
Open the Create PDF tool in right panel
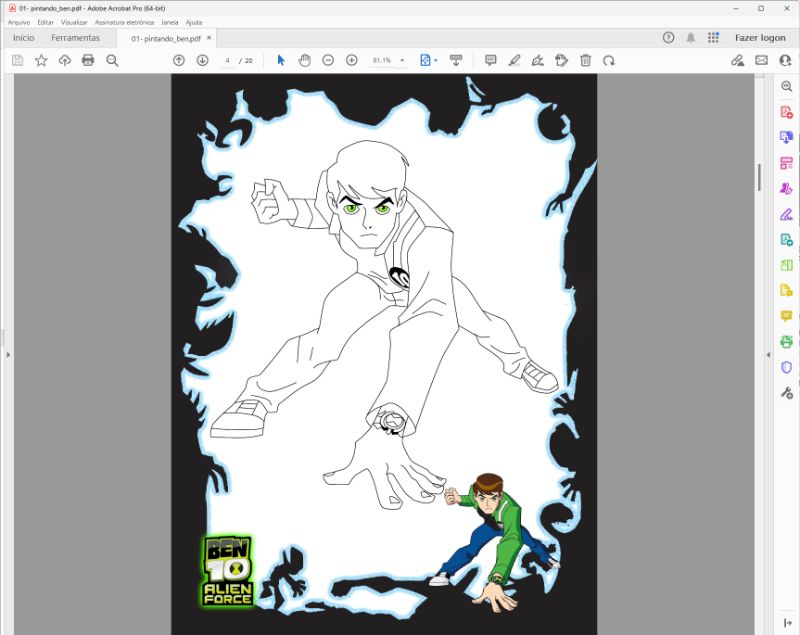click(x=786, y=112)
